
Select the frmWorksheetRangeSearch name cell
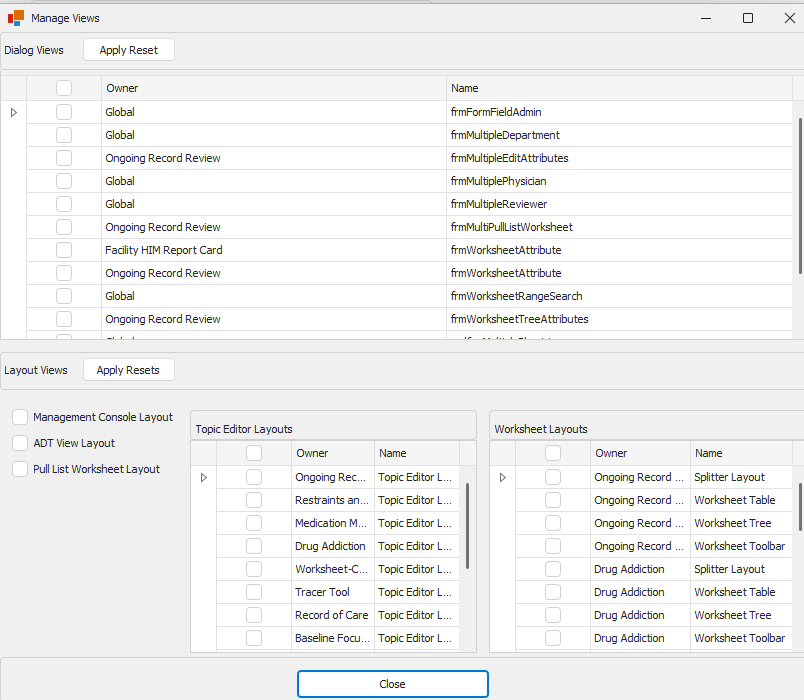(619, 296)
